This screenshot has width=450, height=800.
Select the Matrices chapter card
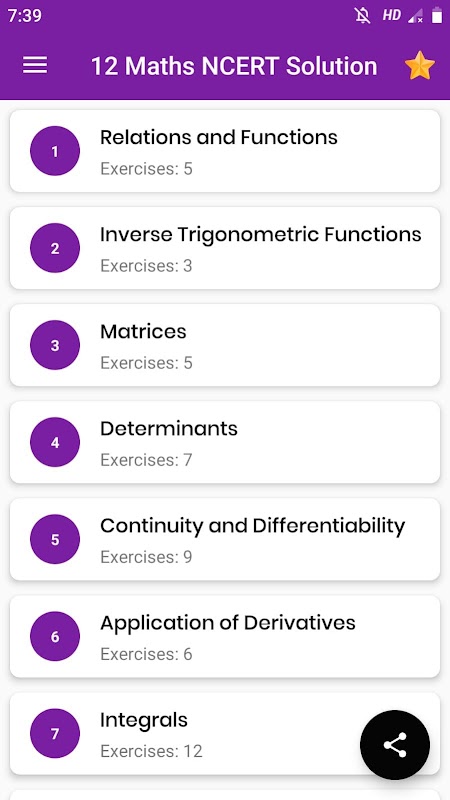pos(225,345)
